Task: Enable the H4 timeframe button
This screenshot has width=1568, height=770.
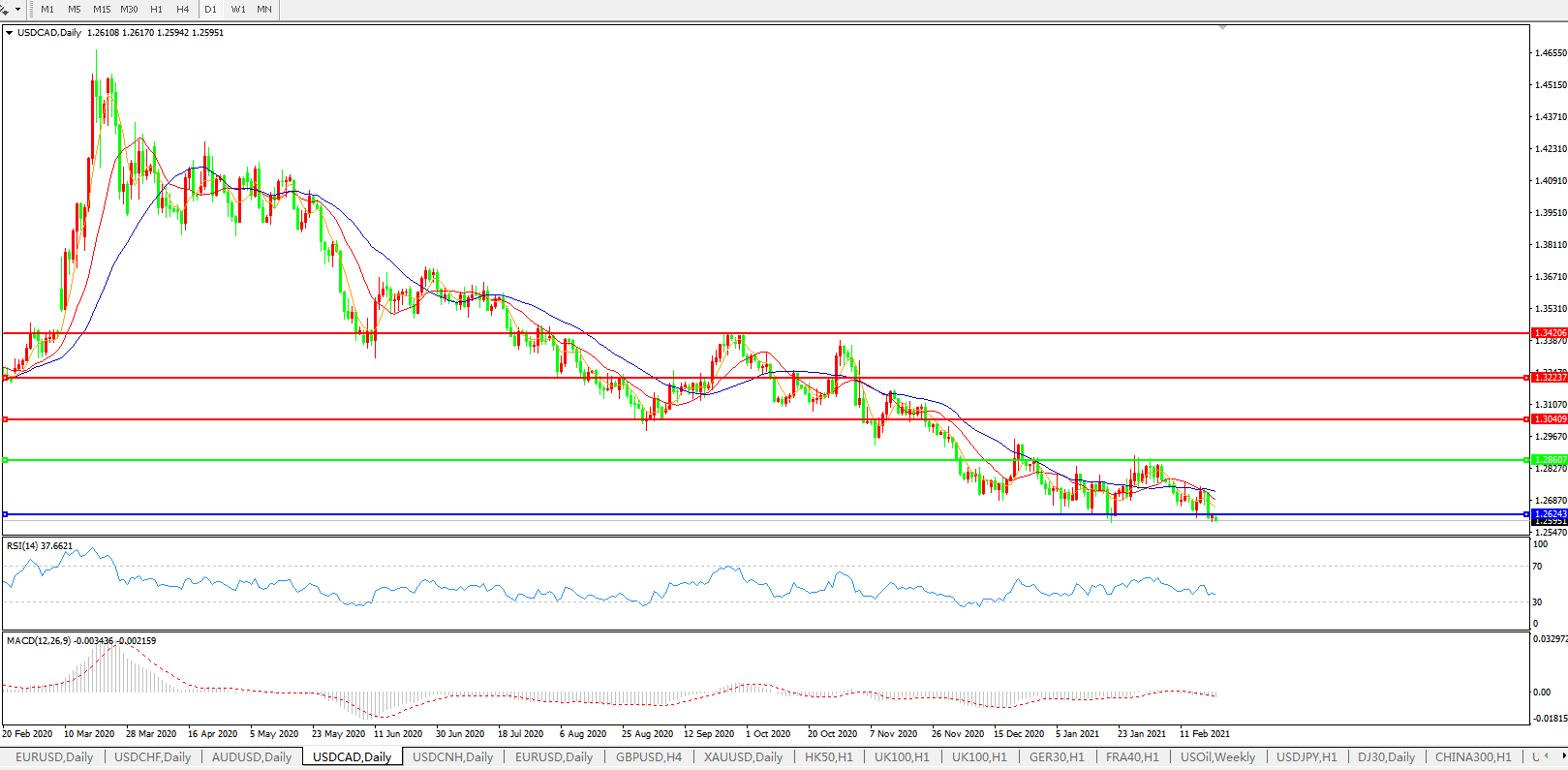Action: point(183,10)
